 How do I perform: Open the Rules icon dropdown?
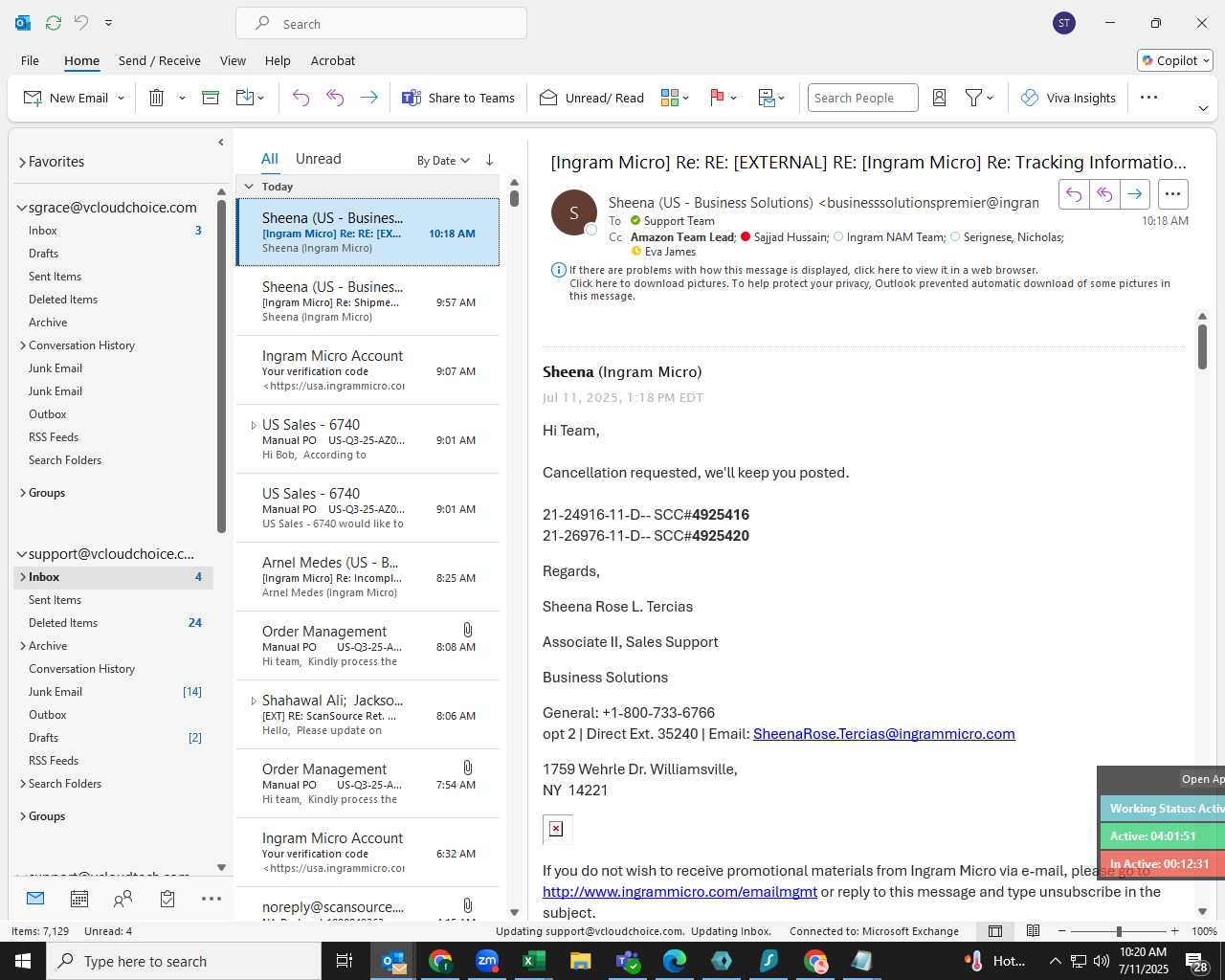pos(771,98)
